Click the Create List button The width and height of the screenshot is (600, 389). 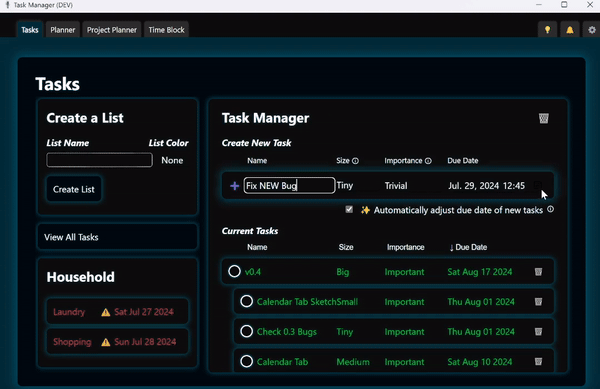coord(74,189)
